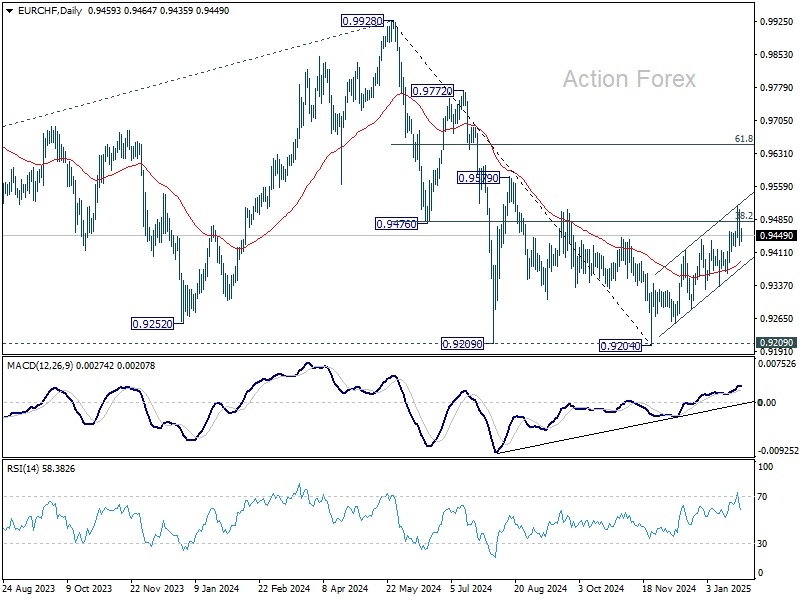
Task: Click the 9 Oct 2023 date label
Action: tap(89, 588)
